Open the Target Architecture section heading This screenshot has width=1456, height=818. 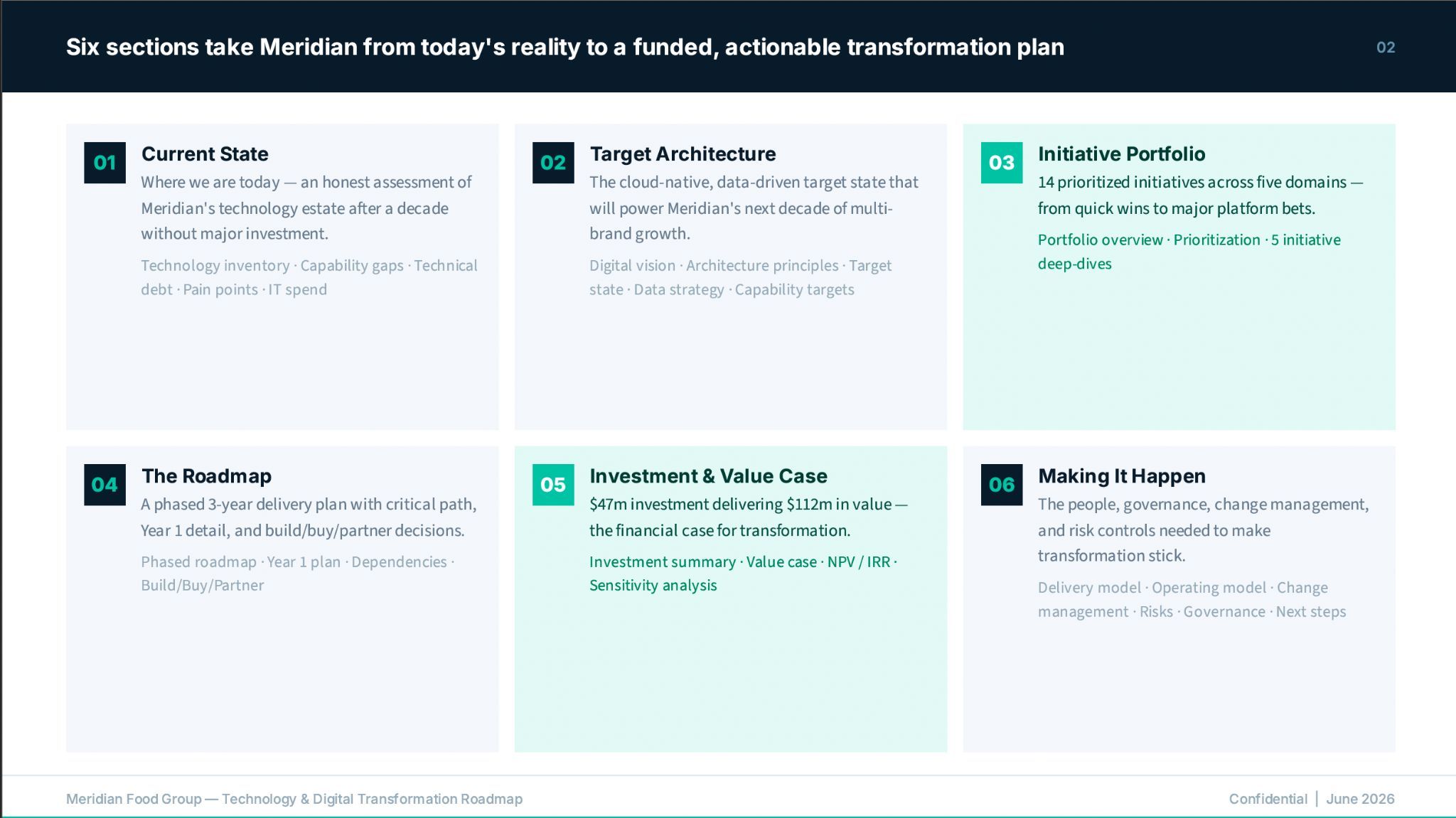tap(682, 154)
